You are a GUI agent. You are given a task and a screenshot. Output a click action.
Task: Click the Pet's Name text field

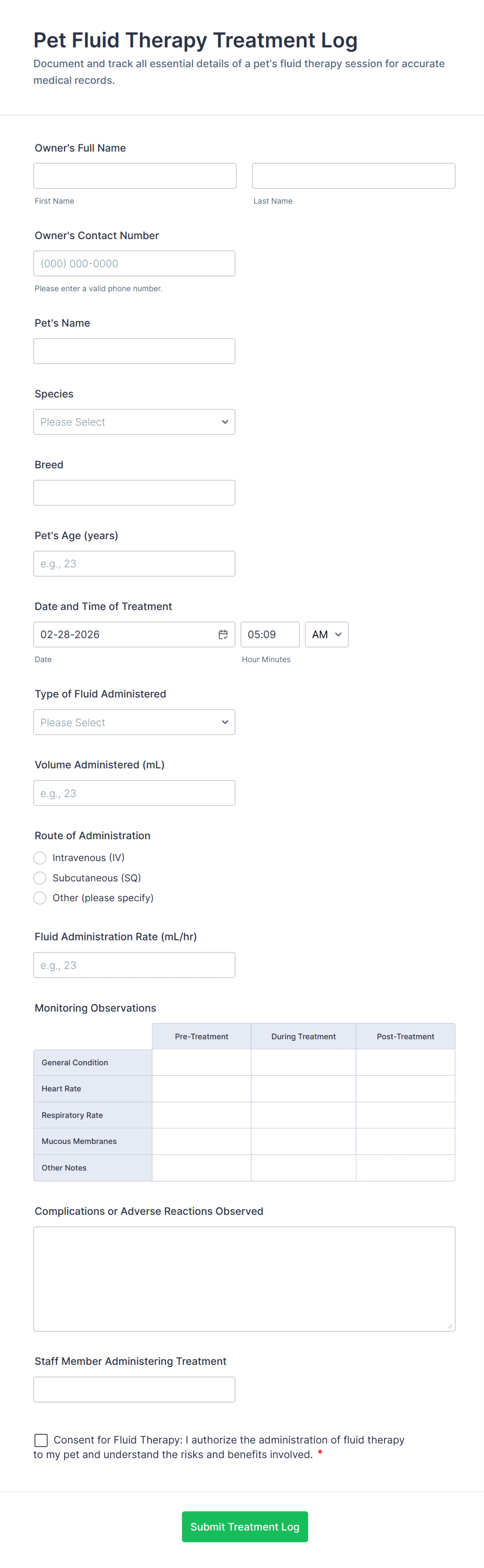(134, 351)
